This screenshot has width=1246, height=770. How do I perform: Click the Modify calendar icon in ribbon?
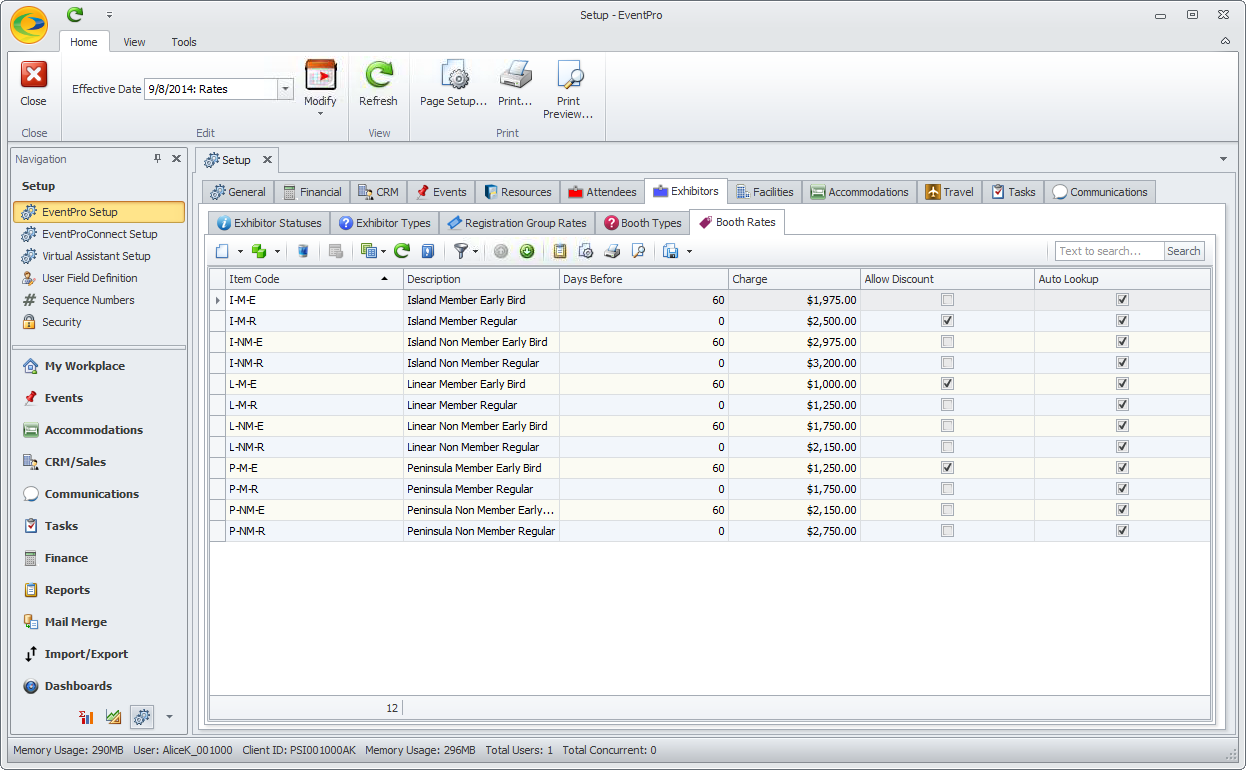320,75
